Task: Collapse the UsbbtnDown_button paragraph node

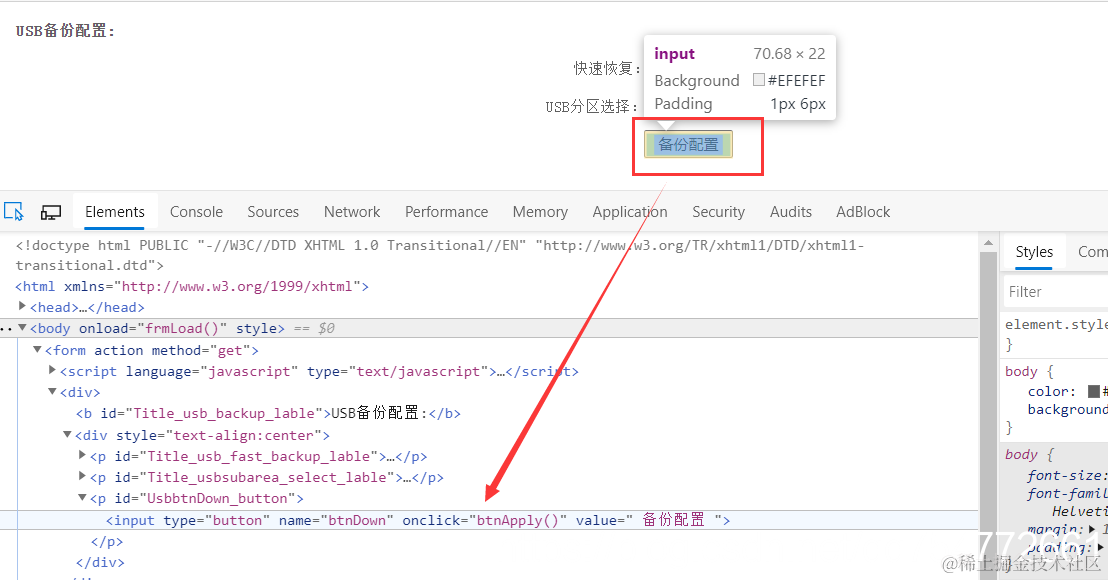Action: [82, 498]
